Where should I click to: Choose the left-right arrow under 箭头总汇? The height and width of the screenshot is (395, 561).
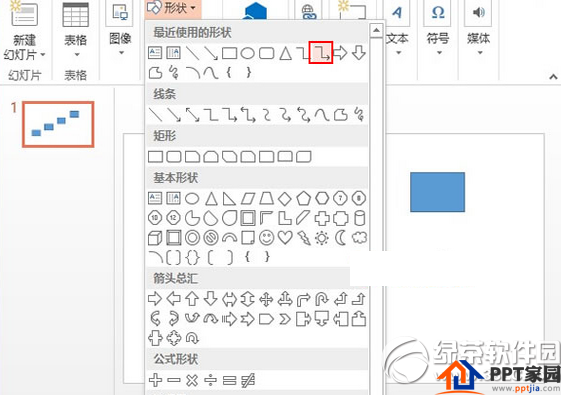tap(229, 299)
